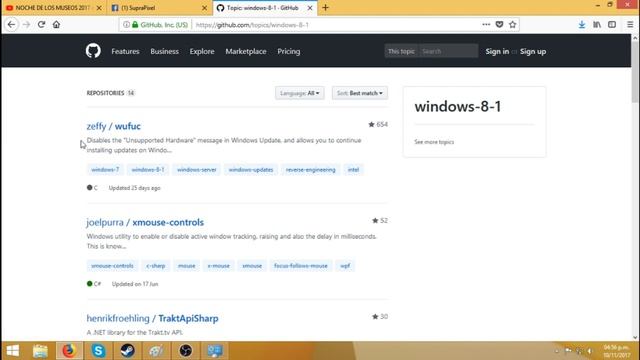Click the page vertical scrollbar thumb
Viewport: 640px width, 360px height.
(635, 73)
